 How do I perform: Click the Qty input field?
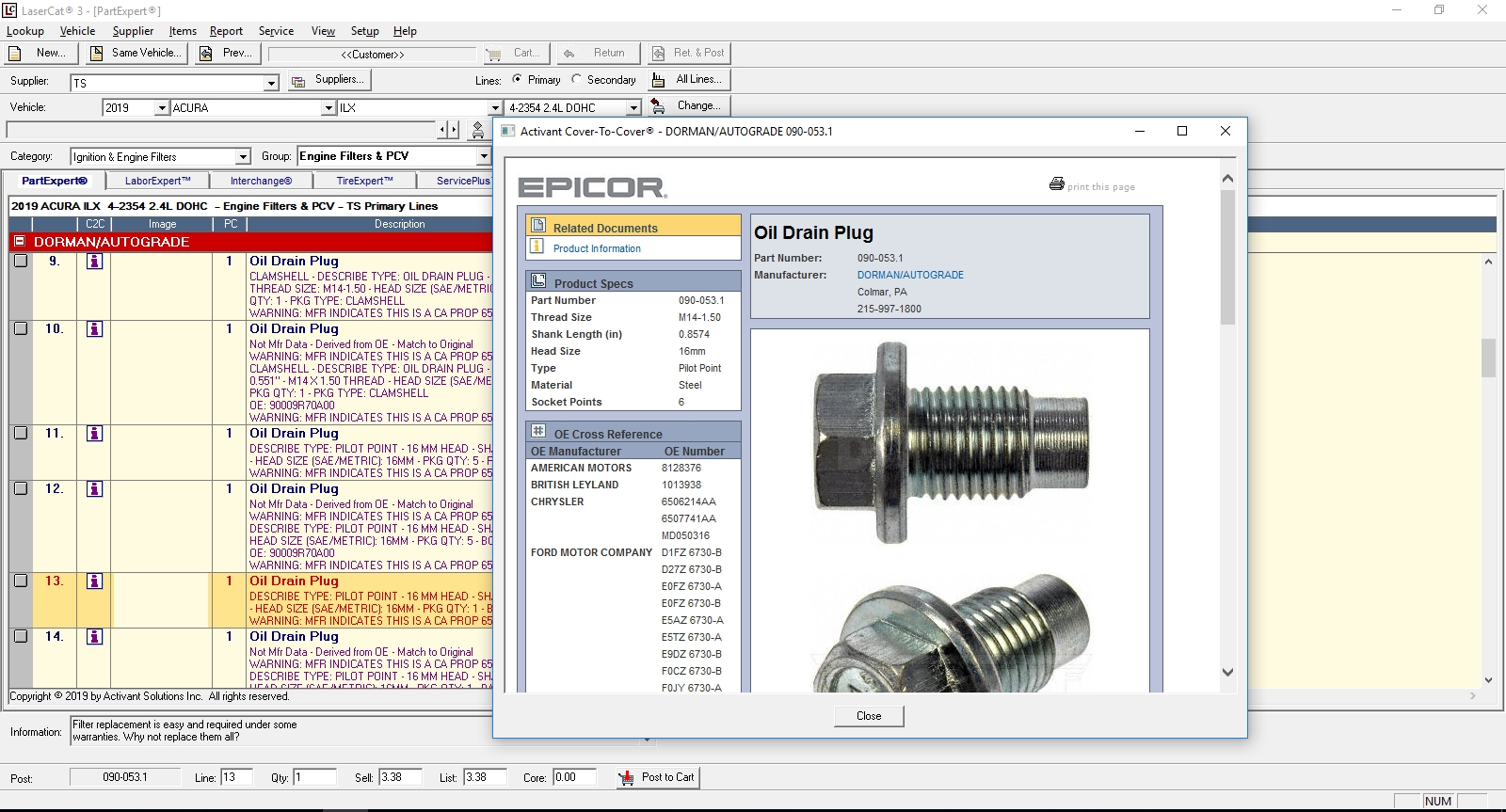point(315,777)
